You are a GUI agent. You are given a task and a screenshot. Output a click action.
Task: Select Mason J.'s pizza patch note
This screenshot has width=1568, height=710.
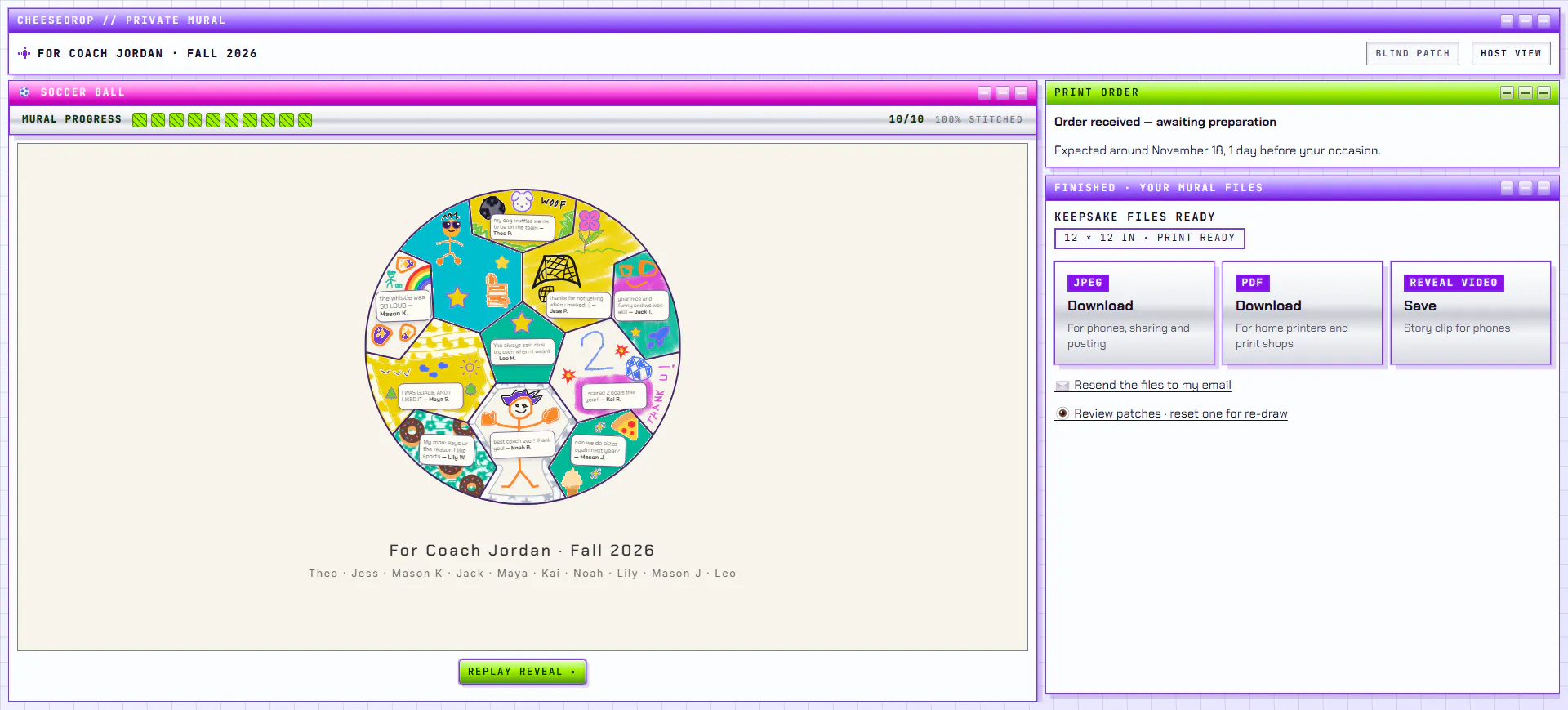pyautogui.click(x=599, y=450)
